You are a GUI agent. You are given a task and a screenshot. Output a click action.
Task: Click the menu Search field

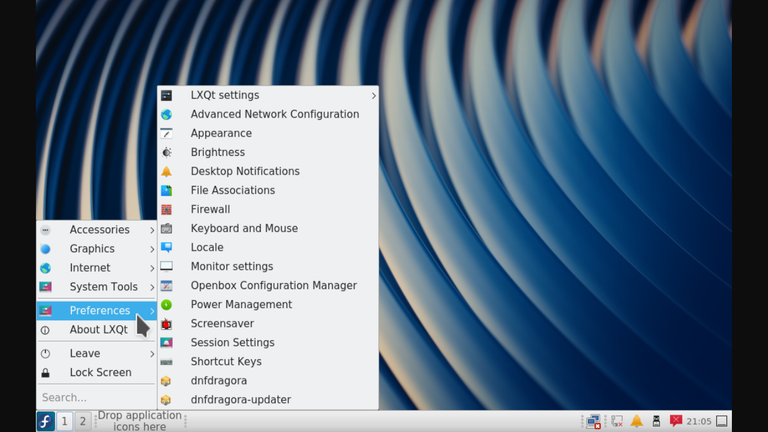(96, 397)
